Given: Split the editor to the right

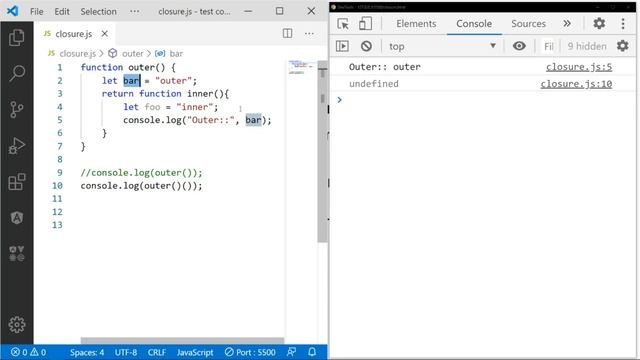Looking at the screenshot, I should 287,33.
